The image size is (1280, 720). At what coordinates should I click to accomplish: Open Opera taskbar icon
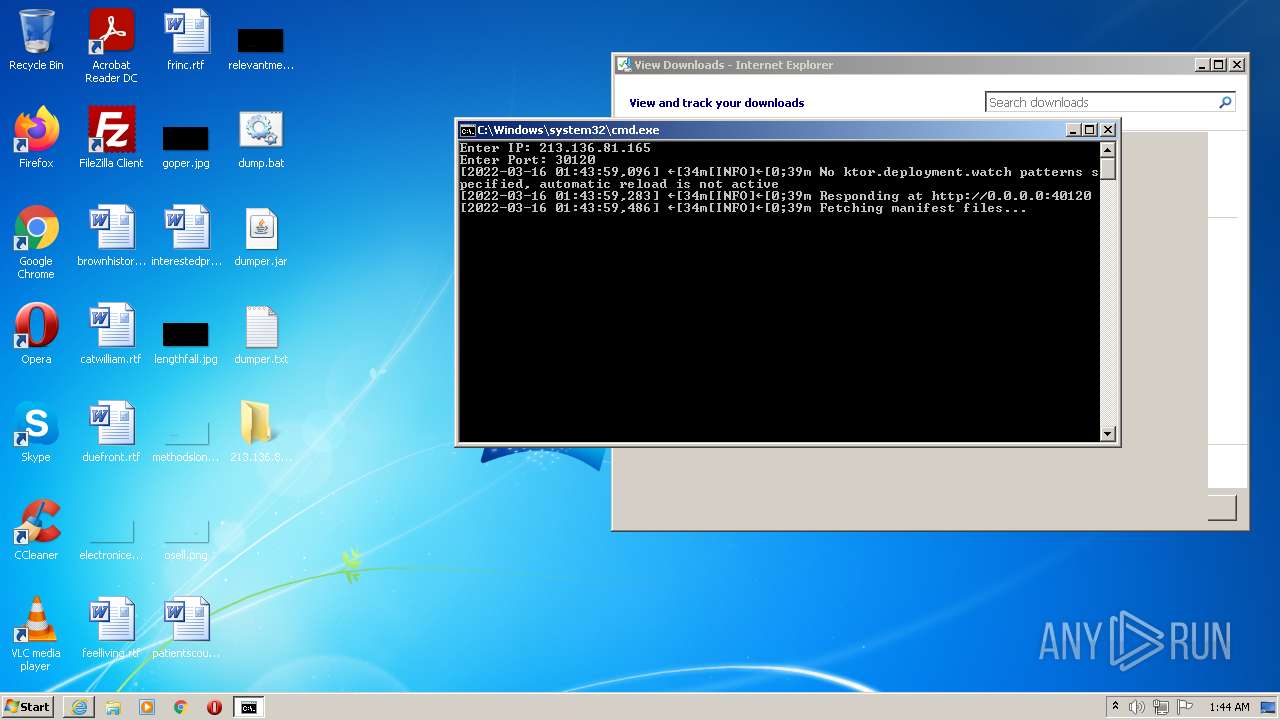(214, 707)
